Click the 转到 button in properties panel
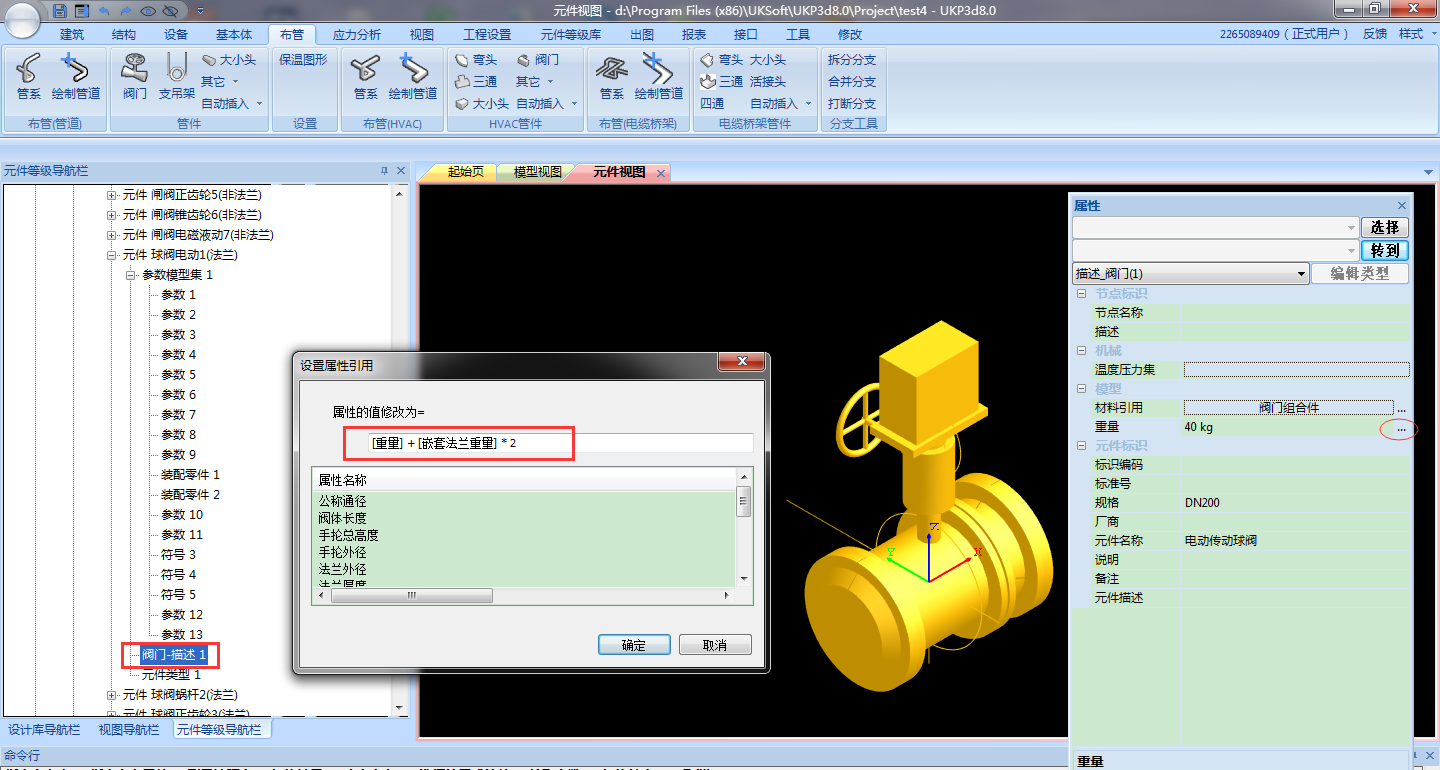 tap(1384, 251)
